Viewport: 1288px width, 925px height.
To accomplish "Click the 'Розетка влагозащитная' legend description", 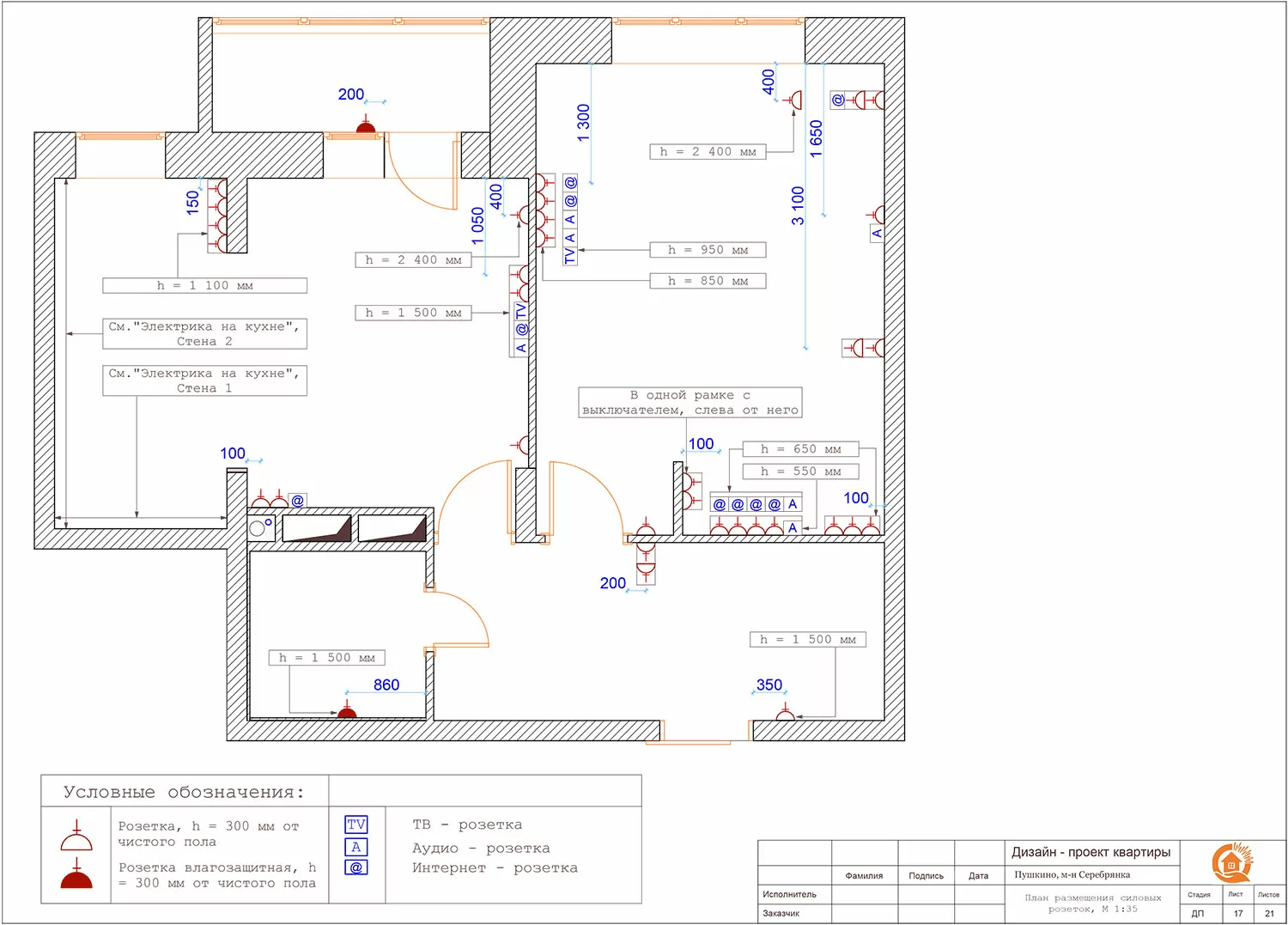I will [217, 875].
